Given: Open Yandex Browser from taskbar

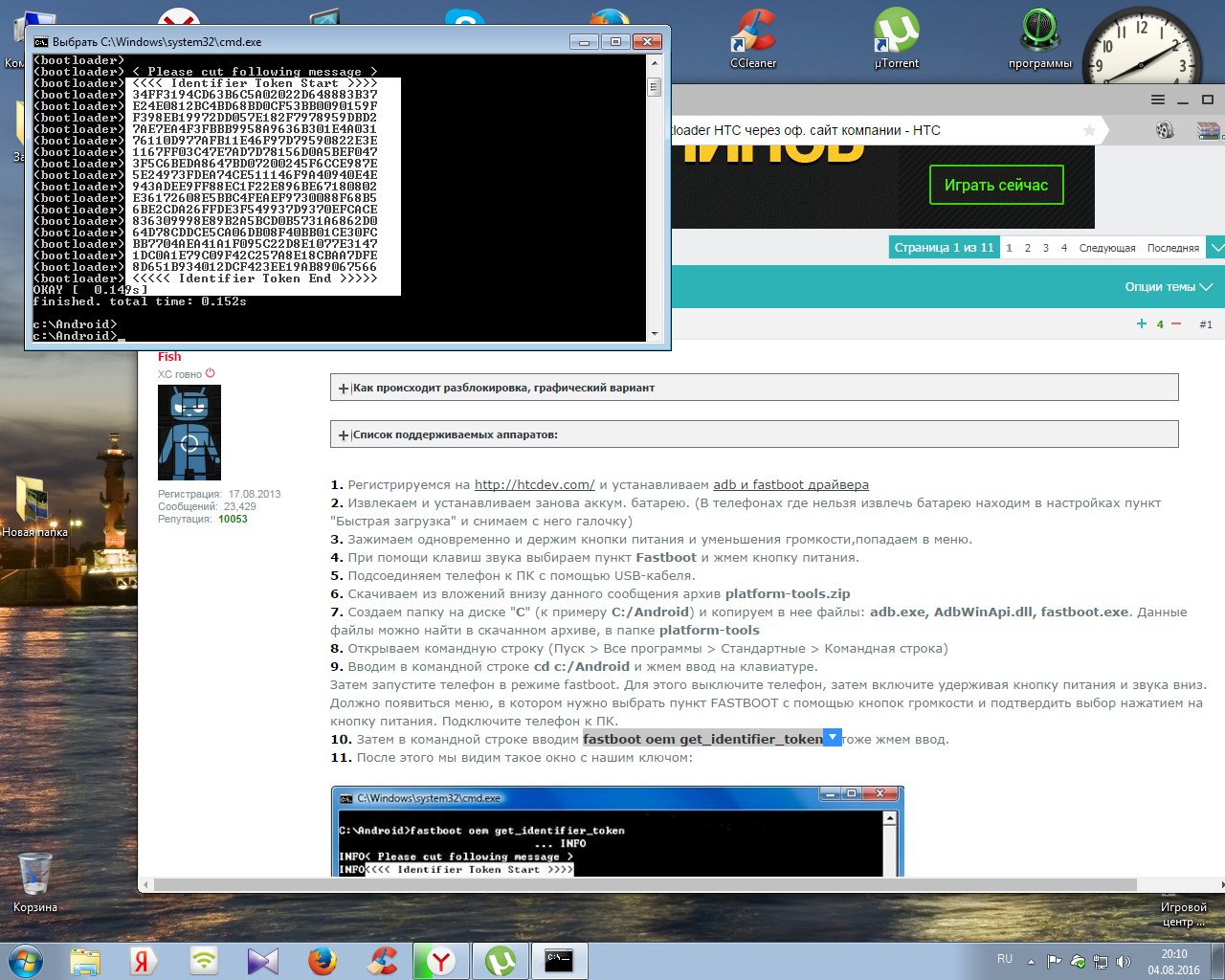Looking at the screenshot, I should pyautogui.click(x=440, y=960).
